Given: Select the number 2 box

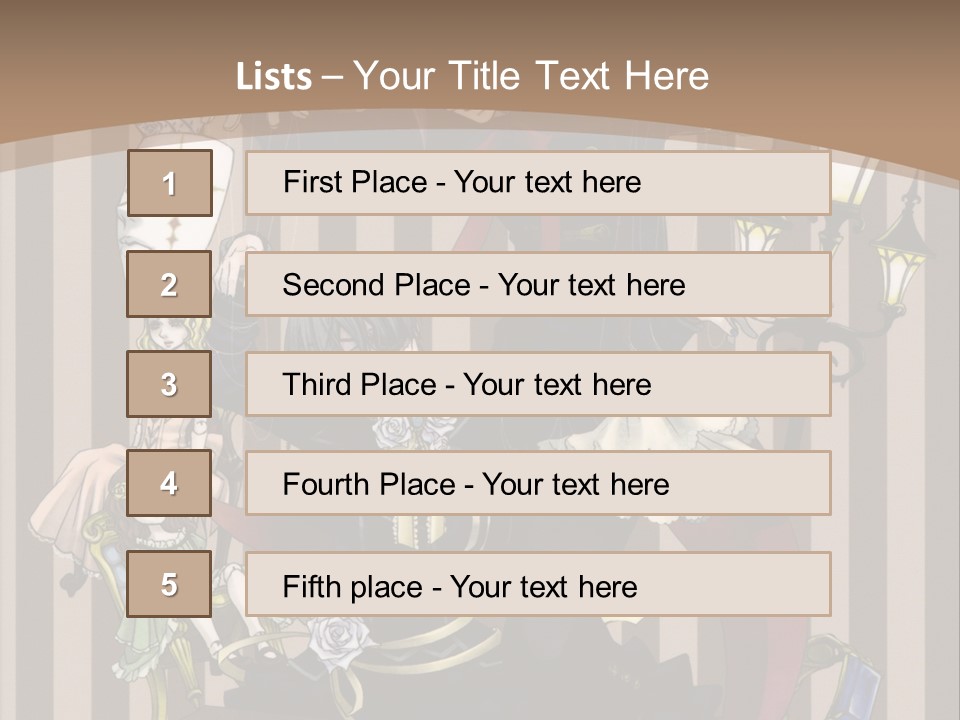Looking at the screenshot, I should (169, 284).
